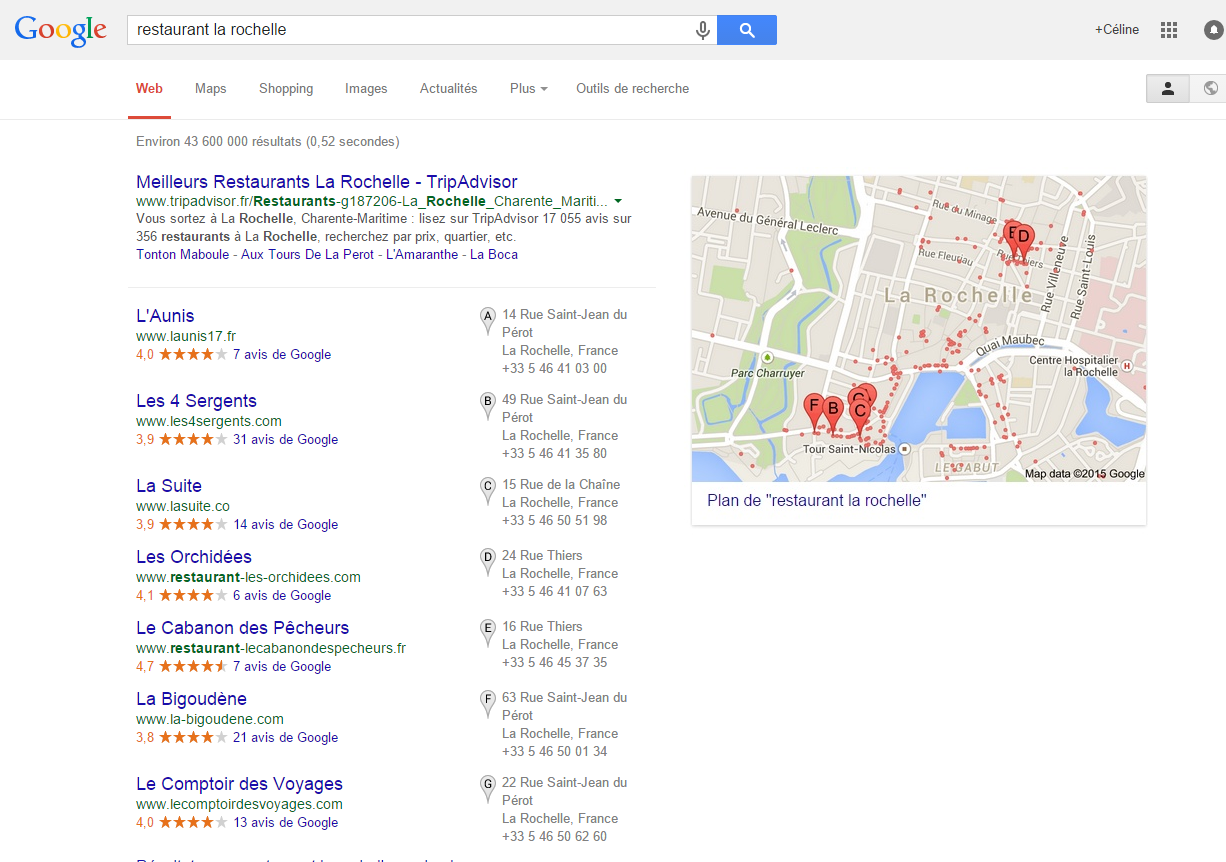The image size is (1226, 862).
Task: Activate voice search microphone icon
Action: tap(703, 30)
